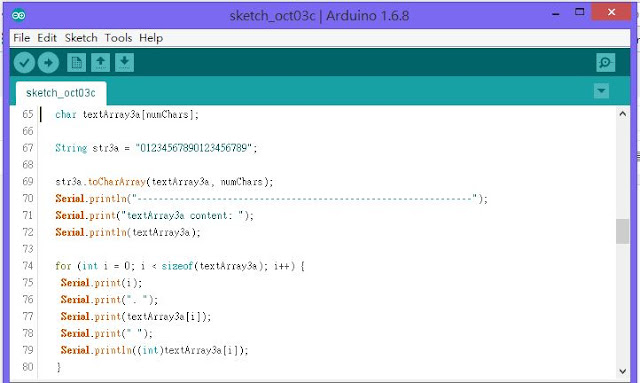Viewport: 640px width, 383px height.
Task: Click the Arduino logo in the title bar
Action: click(x=19, y=16)
